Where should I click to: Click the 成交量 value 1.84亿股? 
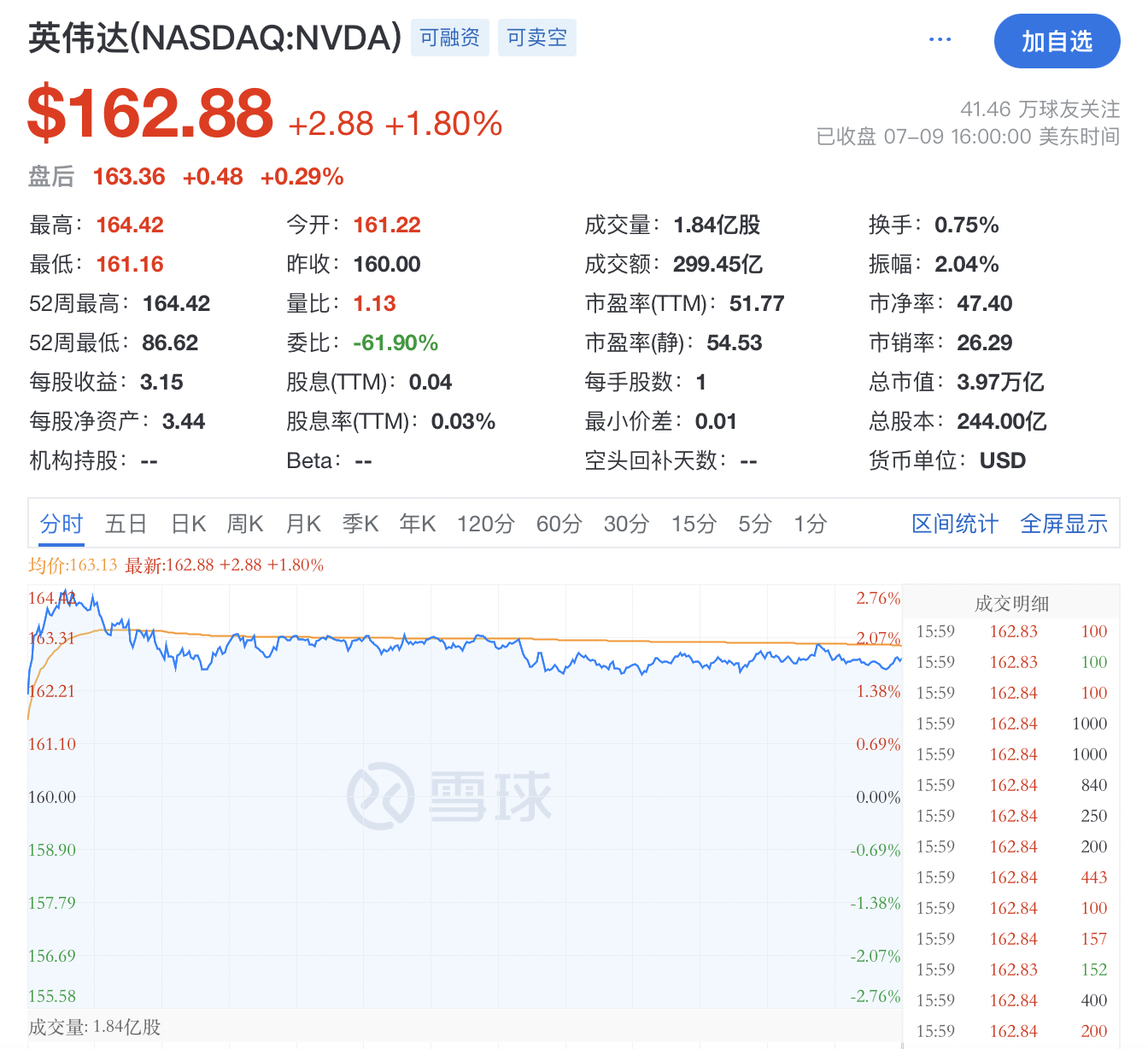tap(717, 225)
